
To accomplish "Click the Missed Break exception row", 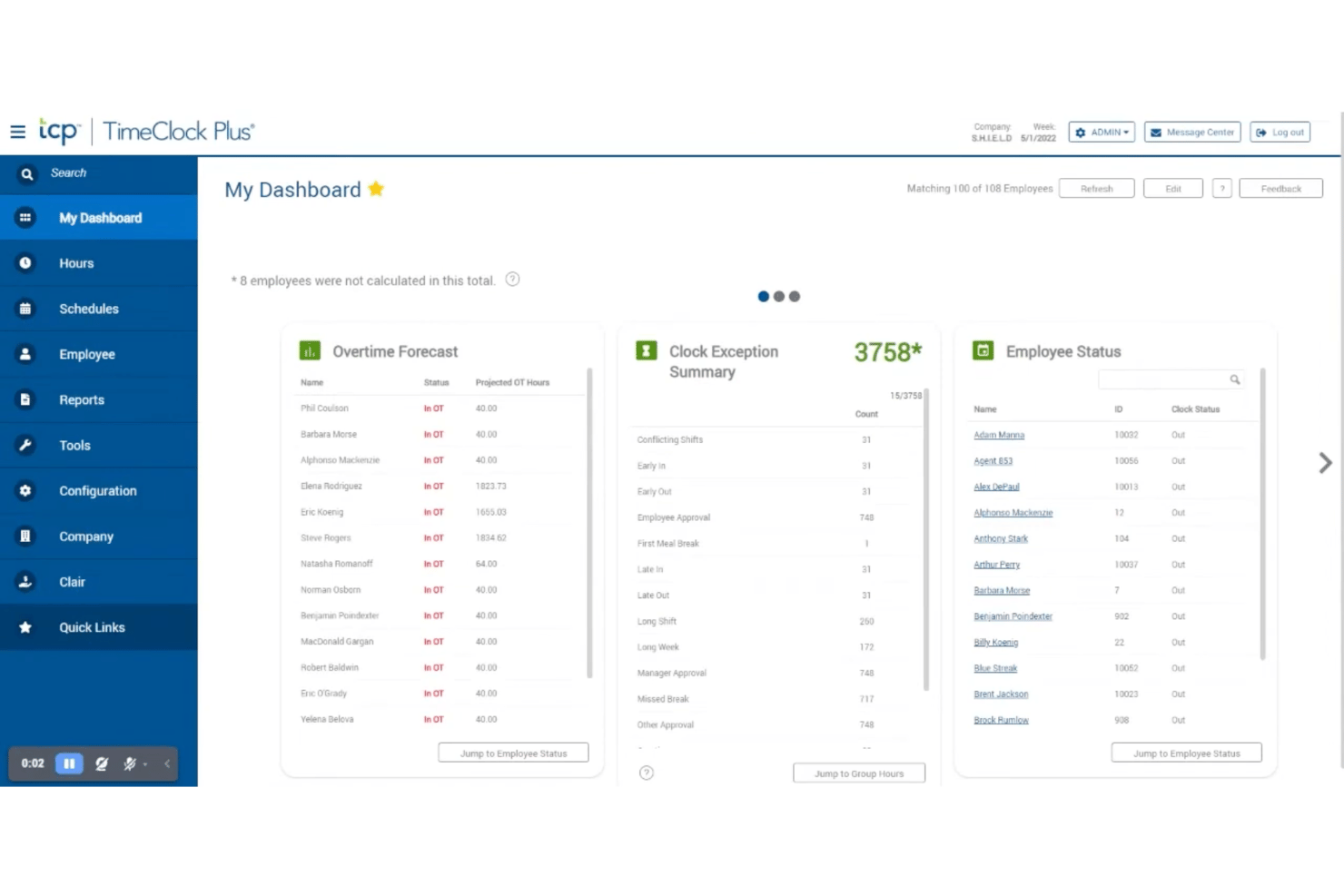I will pos(776,699).
